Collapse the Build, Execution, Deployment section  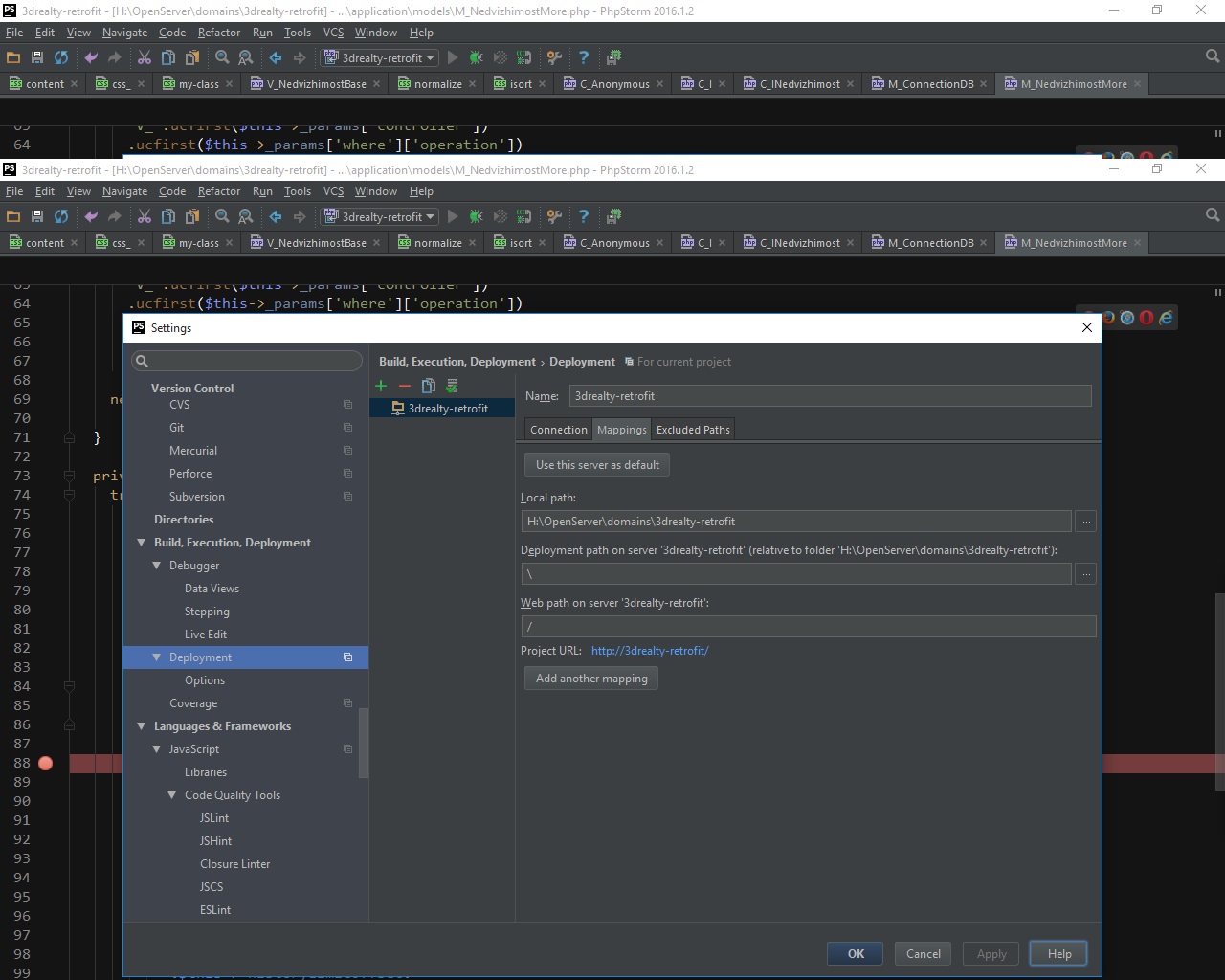coord(142,543)
